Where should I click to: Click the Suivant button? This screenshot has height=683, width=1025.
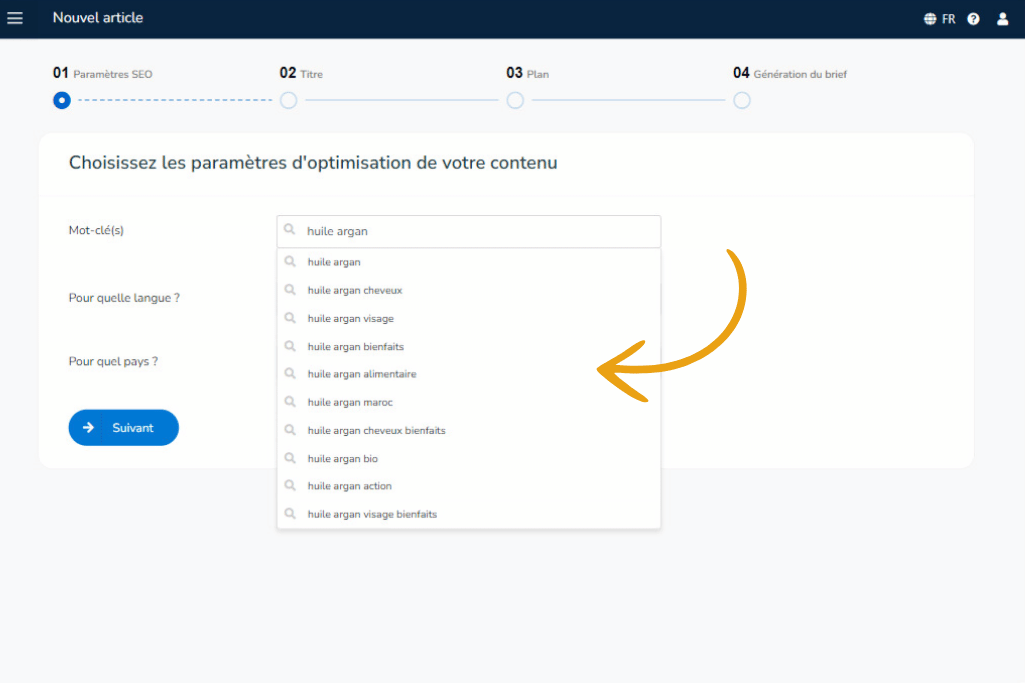pos(124,427)
